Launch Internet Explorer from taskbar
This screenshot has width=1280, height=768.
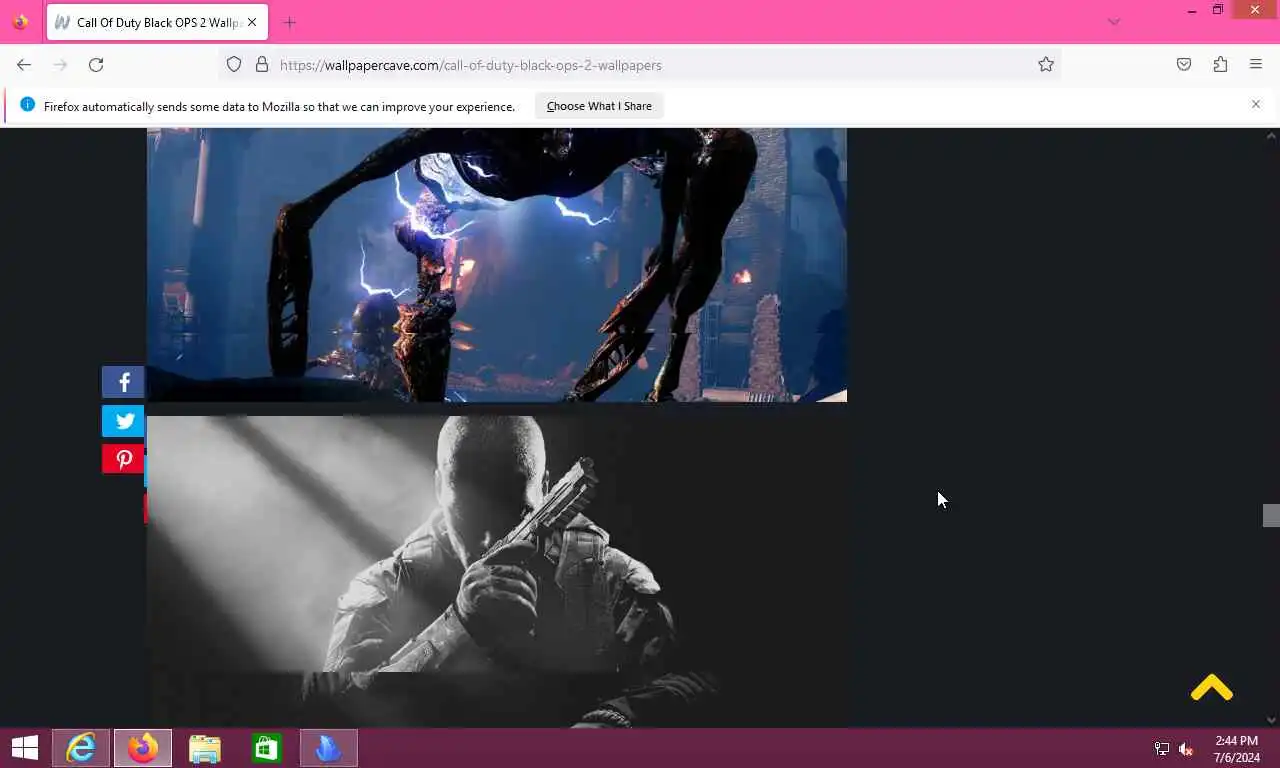[x=81, y=748]
